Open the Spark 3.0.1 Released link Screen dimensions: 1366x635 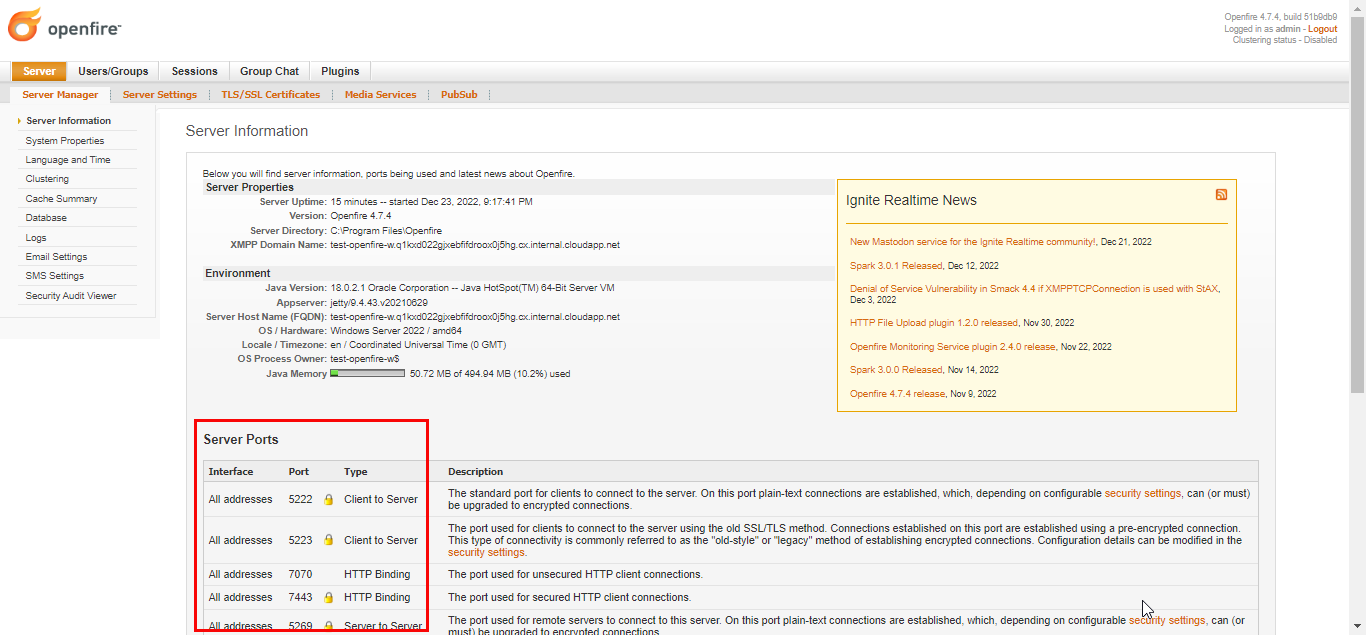tap(896, 266)
